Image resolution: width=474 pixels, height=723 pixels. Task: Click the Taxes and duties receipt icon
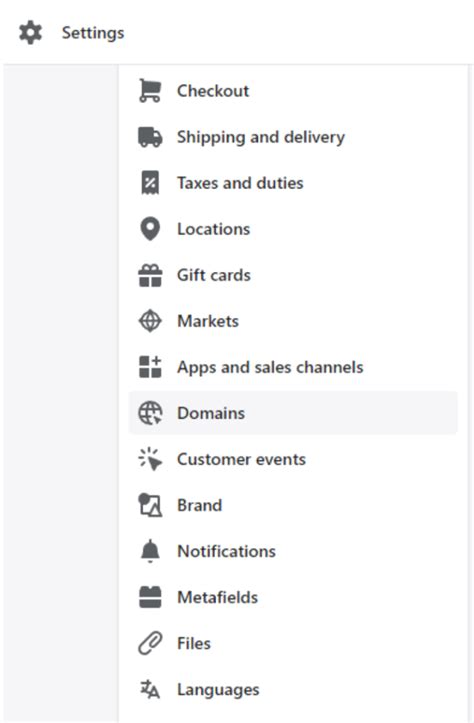pos(150,183)
